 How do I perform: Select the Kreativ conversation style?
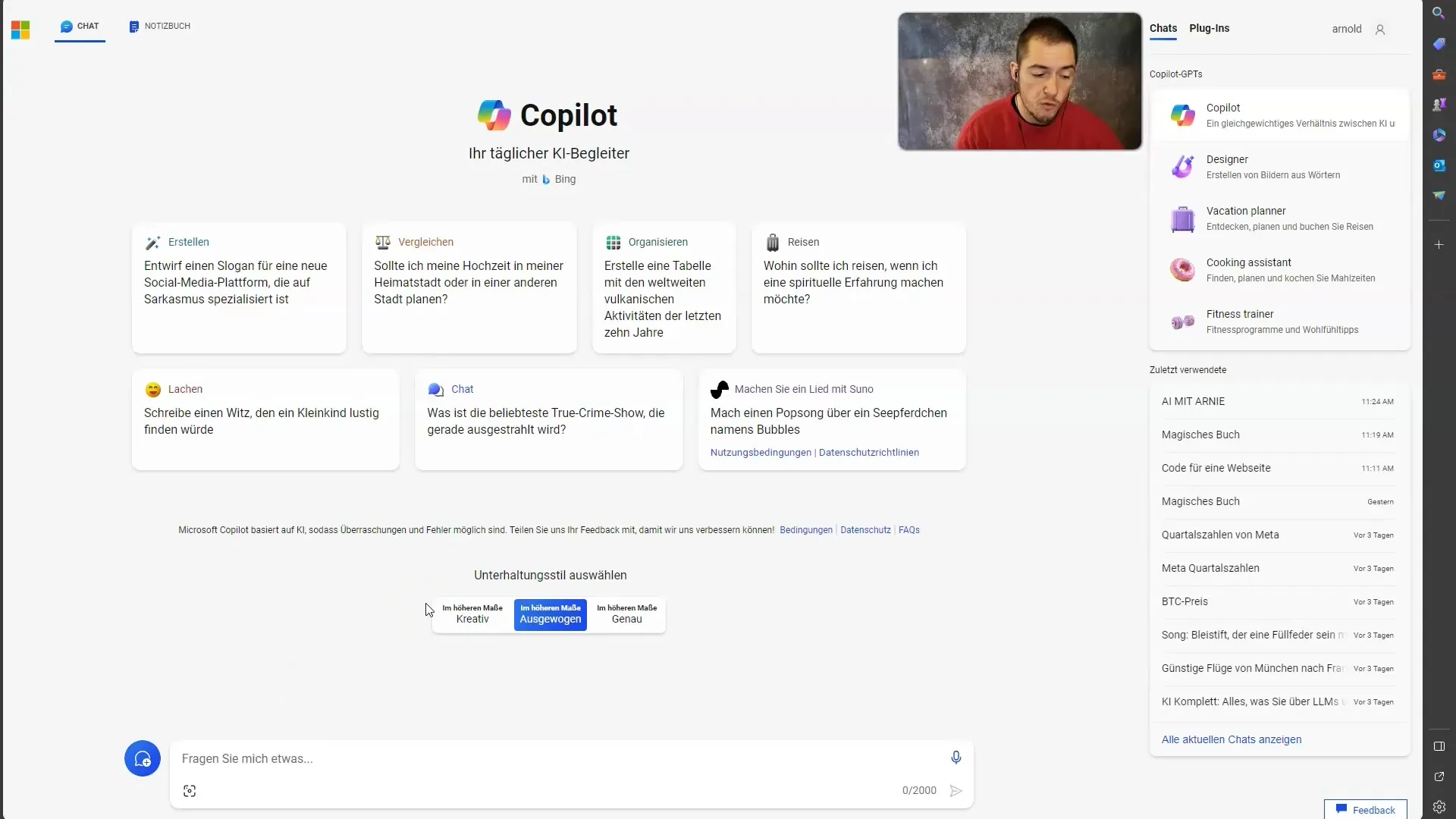click(472, 613)
